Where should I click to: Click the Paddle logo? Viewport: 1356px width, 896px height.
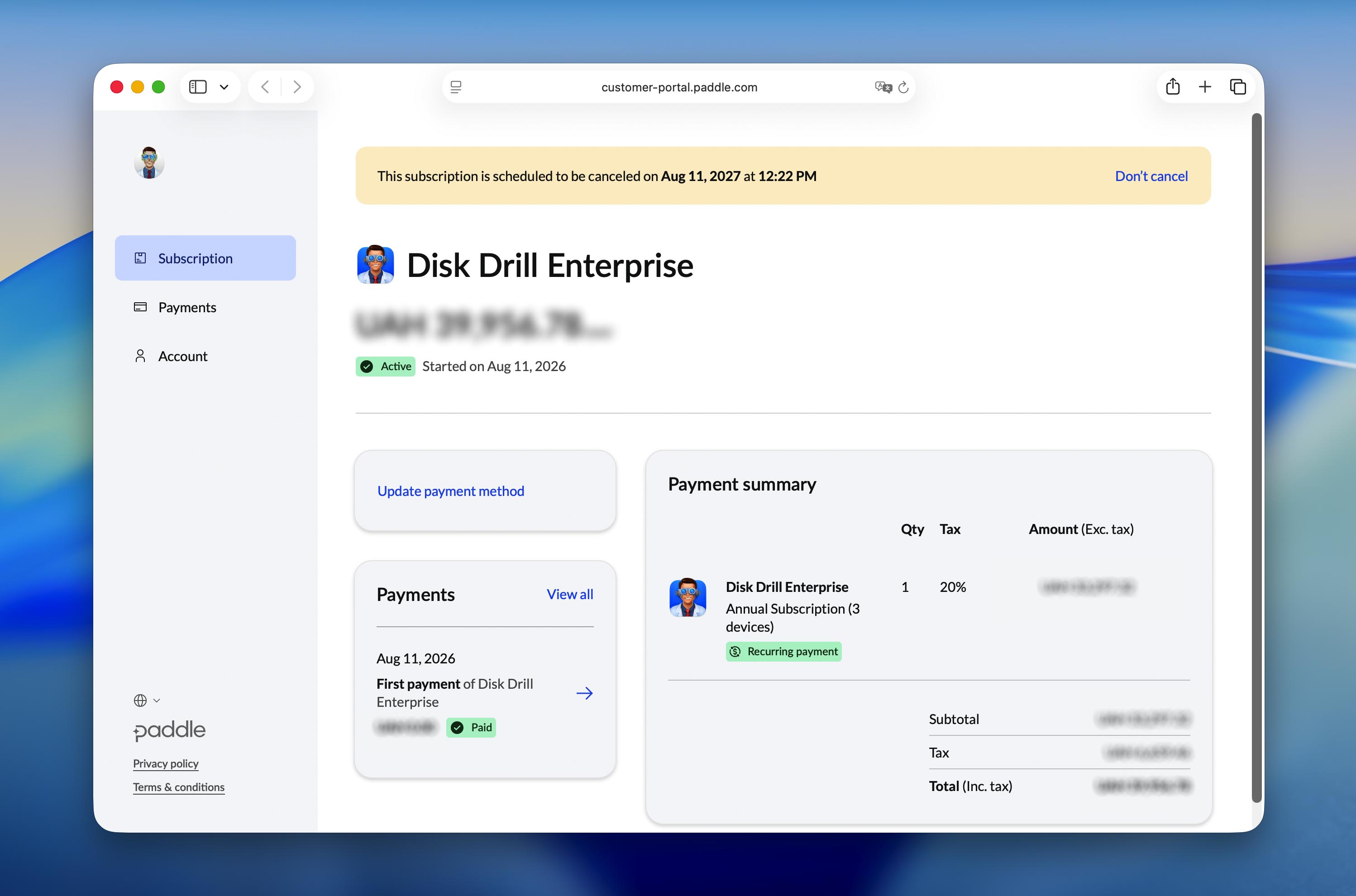coord(169,730)
